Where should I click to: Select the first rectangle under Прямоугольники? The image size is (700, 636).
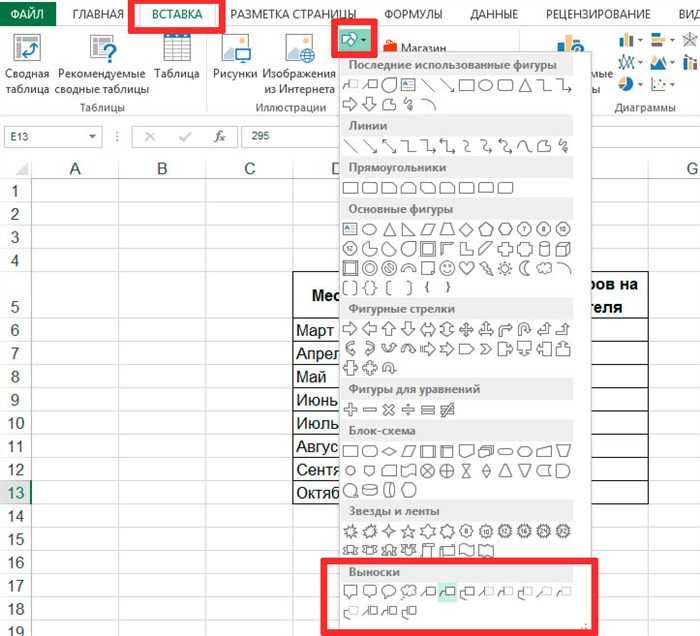pyautogui.click(x=350, y=188)
